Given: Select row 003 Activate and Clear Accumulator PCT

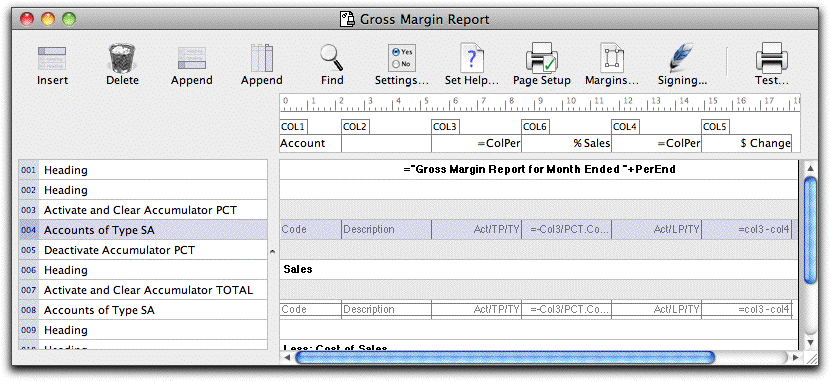Looking at the screenshot, I should click(x=143, y=210).
